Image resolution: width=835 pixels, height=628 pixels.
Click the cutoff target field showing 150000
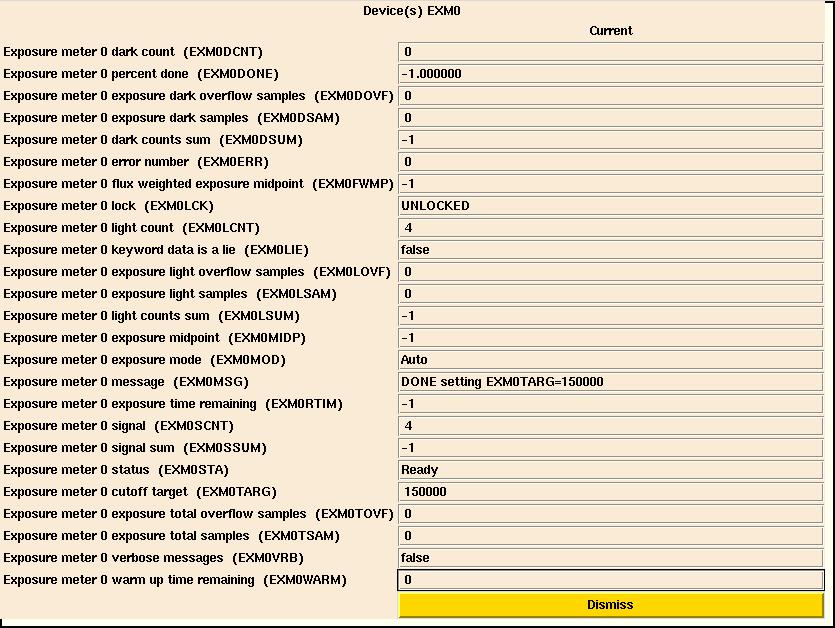(x=610, y=492)
